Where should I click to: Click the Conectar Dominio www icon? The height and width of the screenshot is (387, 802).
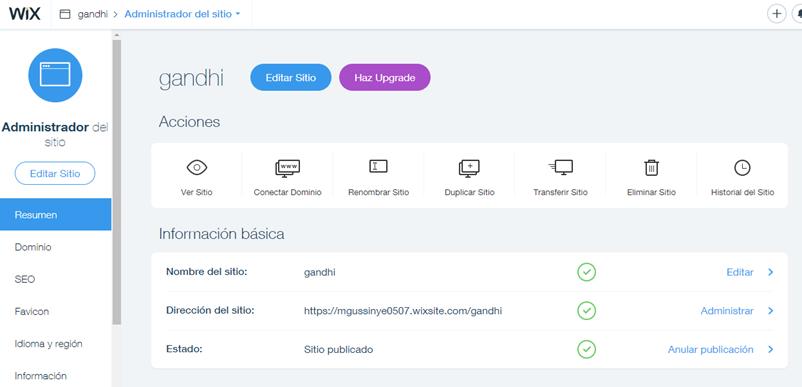click(x=287, y=168)
